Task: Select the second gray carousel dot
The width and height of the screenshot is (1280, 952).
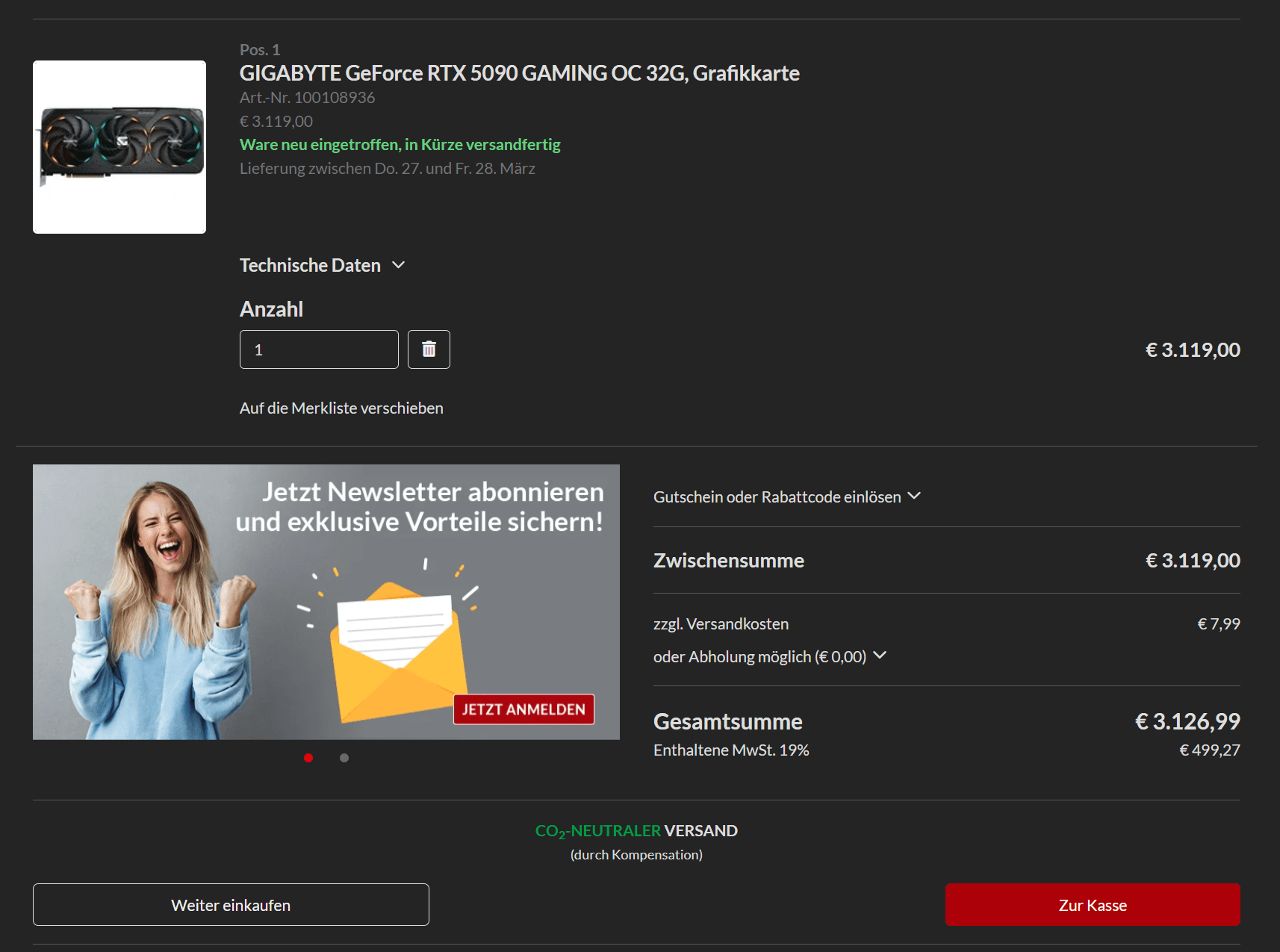Action: pyautogui.click(x=344, y=758)
